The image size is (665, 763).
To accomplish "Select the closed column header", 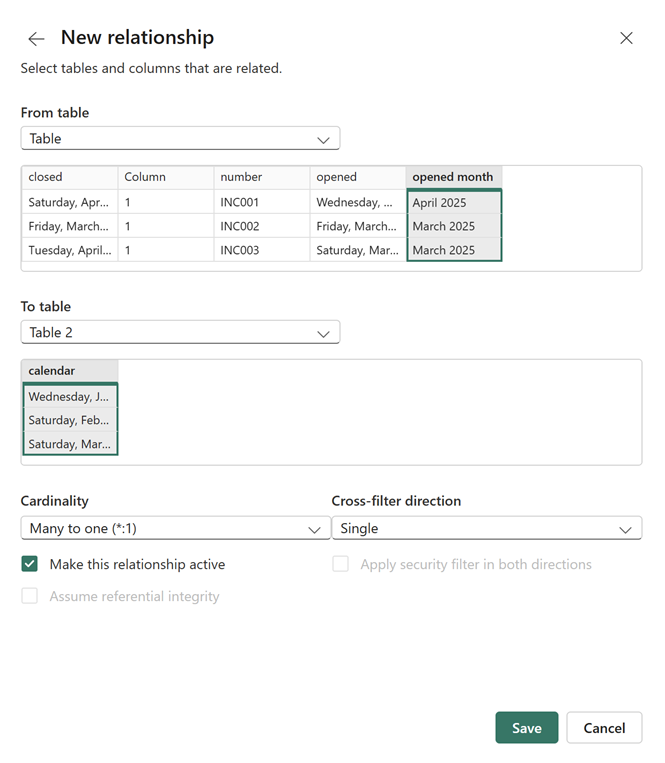I will (69, 177).
